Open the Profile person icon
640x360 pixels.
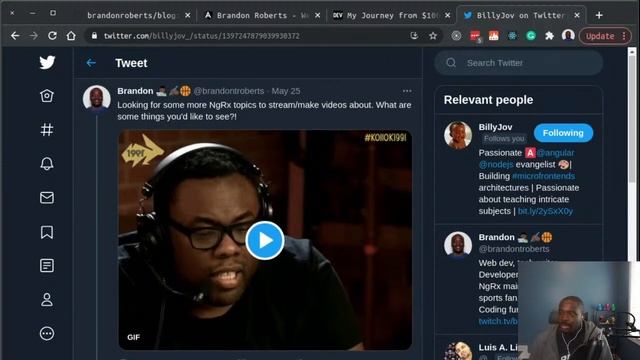[47, 300]
